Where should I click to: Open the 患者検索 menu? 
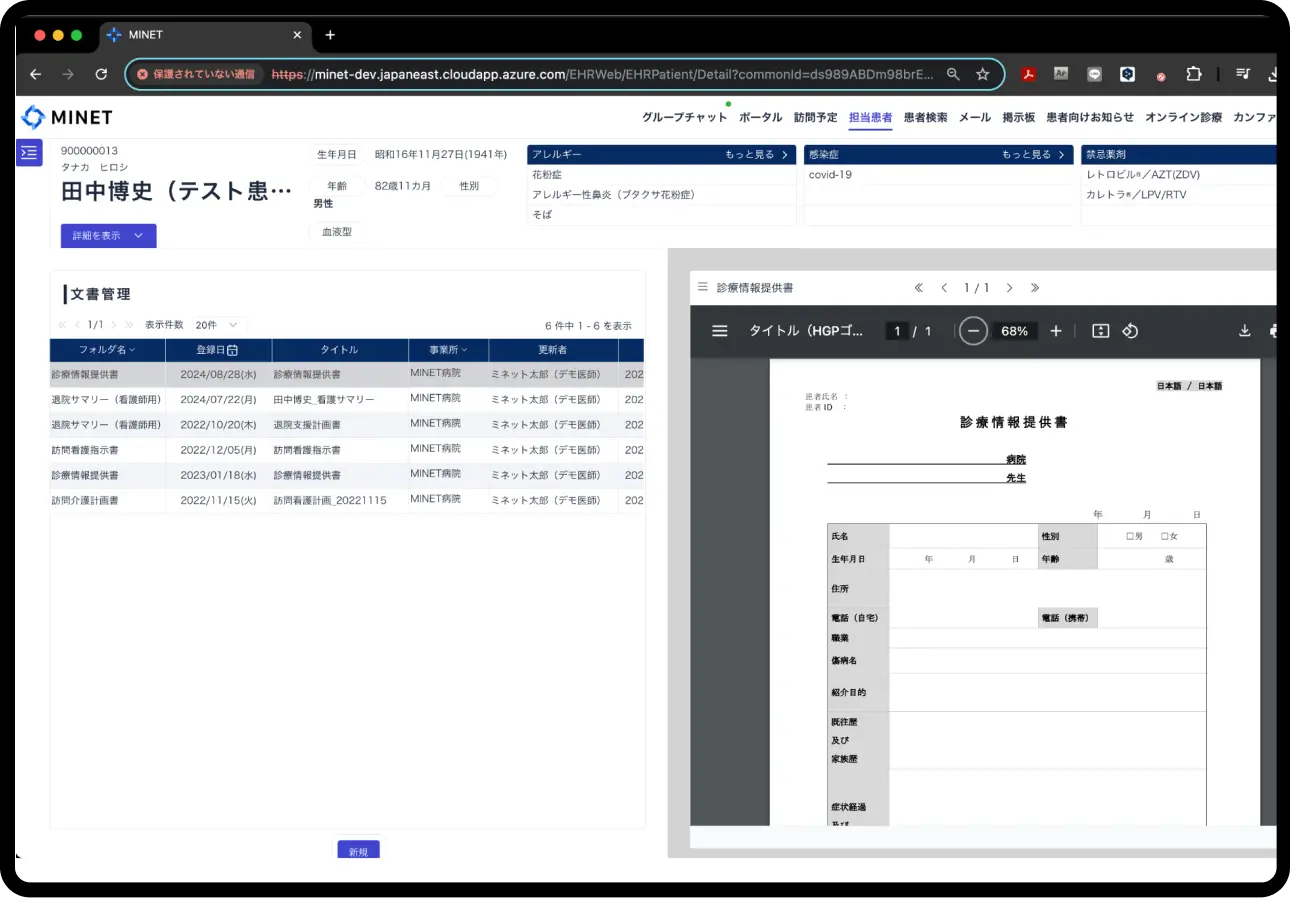tap(925, 117)
